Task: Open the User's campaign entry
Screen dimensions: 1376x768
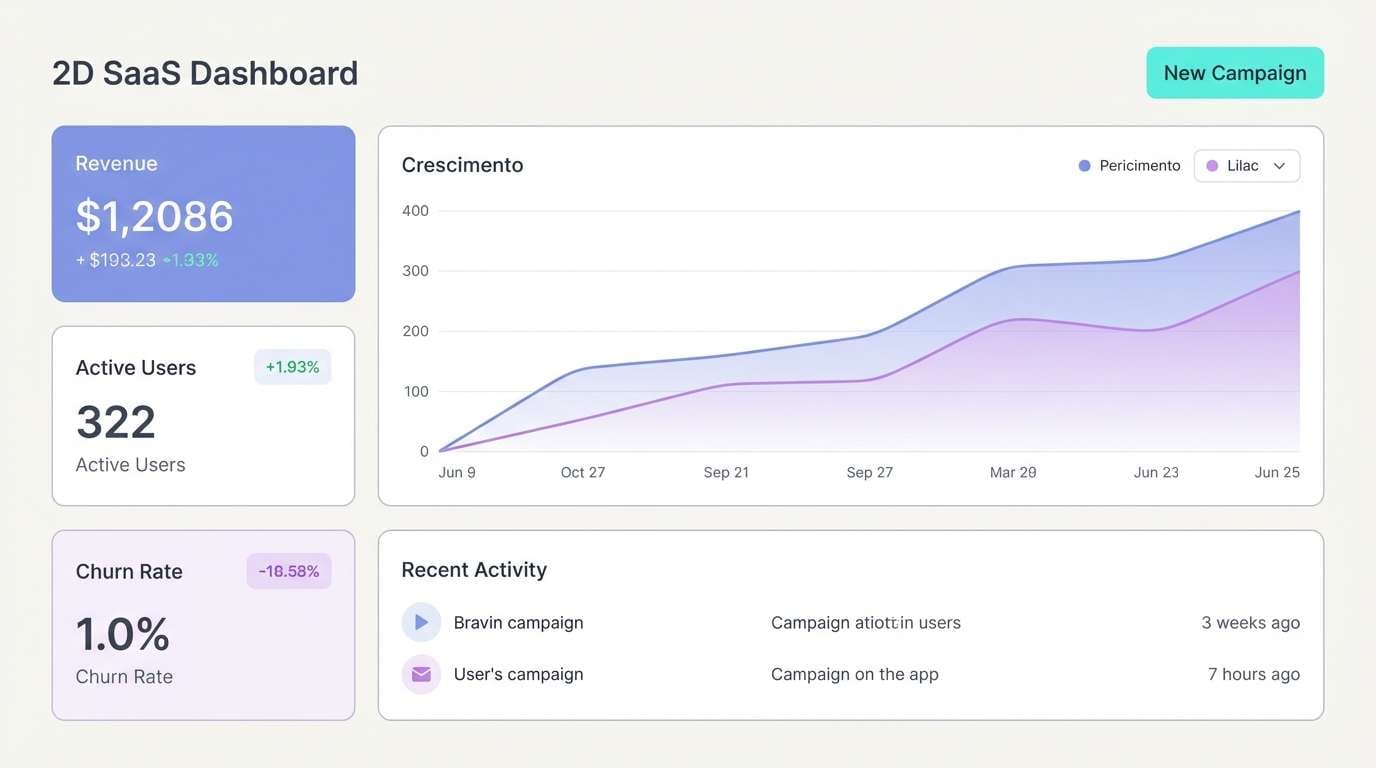Action: (518, 673)
